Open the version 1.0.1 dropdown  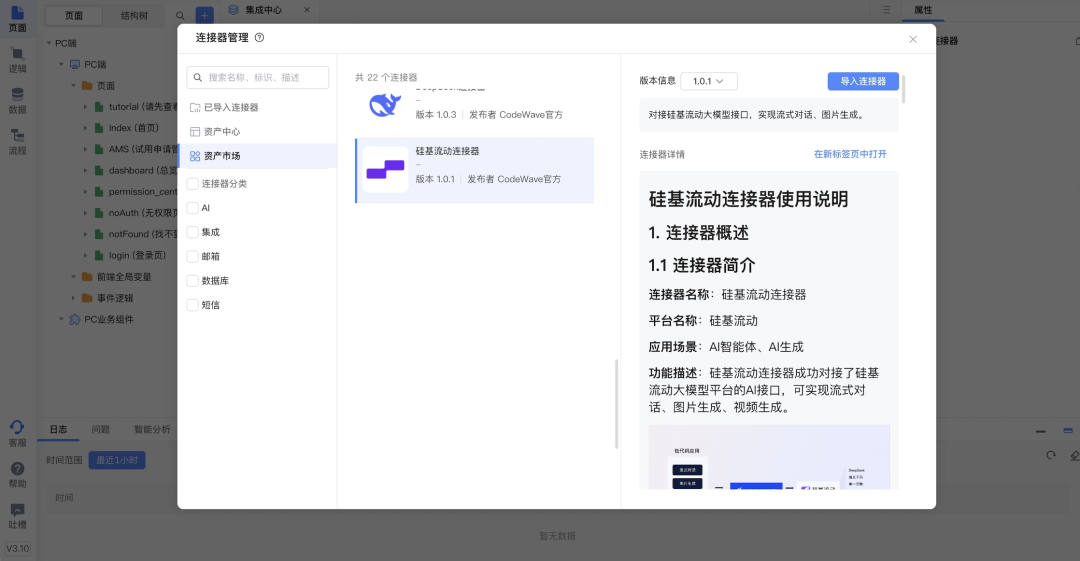click(709, 81)
